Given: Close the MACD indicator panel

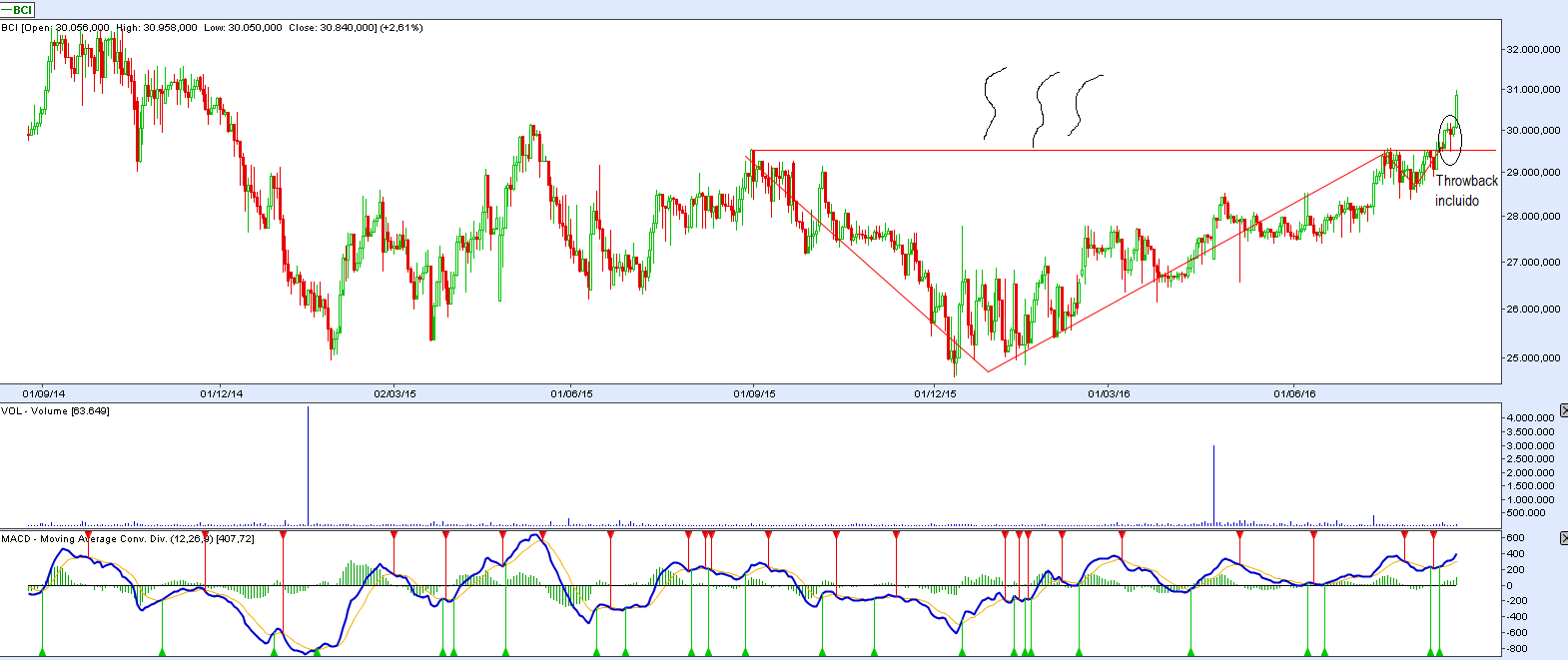Looking at the screenshot, I should 1563,538.
